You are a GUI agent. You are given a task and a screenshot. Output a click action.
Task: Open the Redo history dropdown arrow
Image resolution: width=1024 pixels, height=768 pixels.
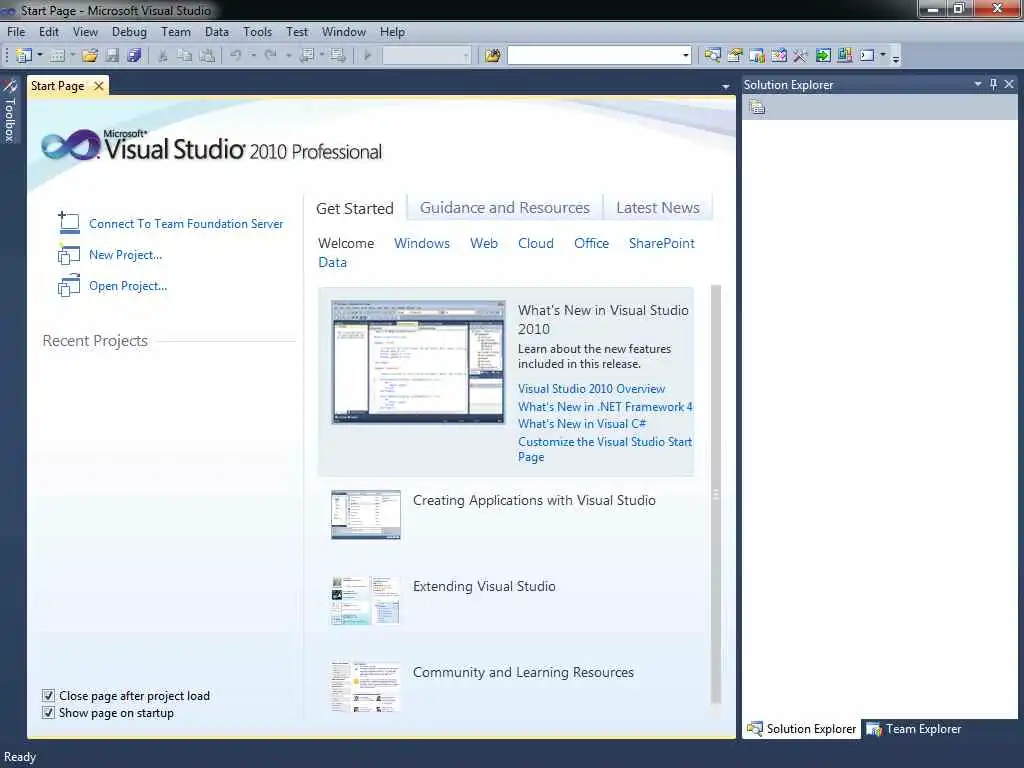288,56
